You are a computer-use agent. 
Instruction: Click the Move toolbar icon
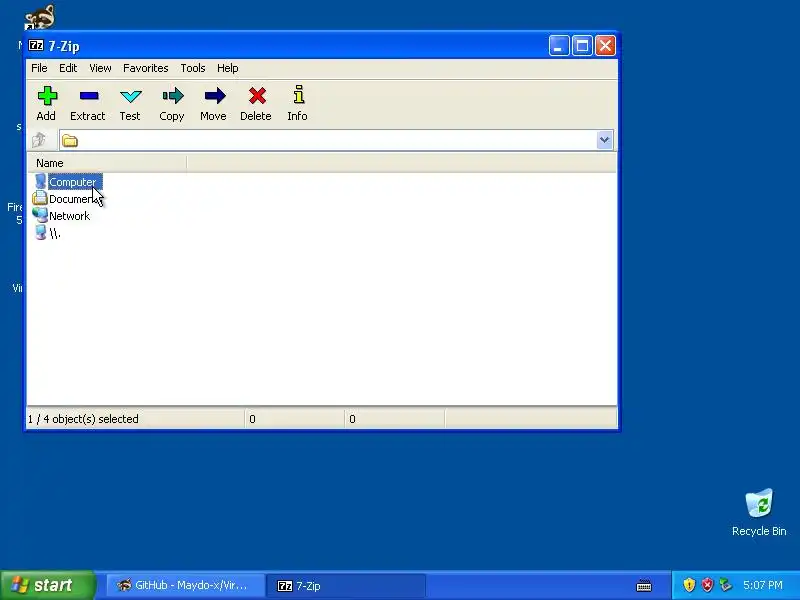coord(215,95)
